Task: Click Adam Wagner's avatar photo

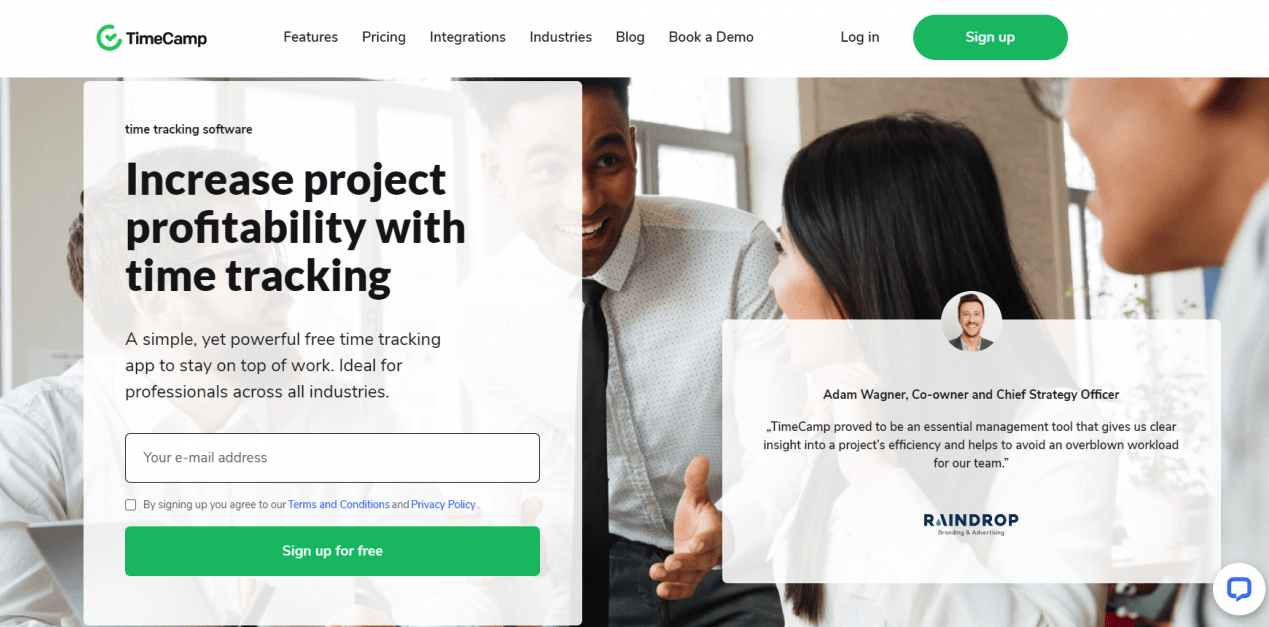Action: [971, 322]
